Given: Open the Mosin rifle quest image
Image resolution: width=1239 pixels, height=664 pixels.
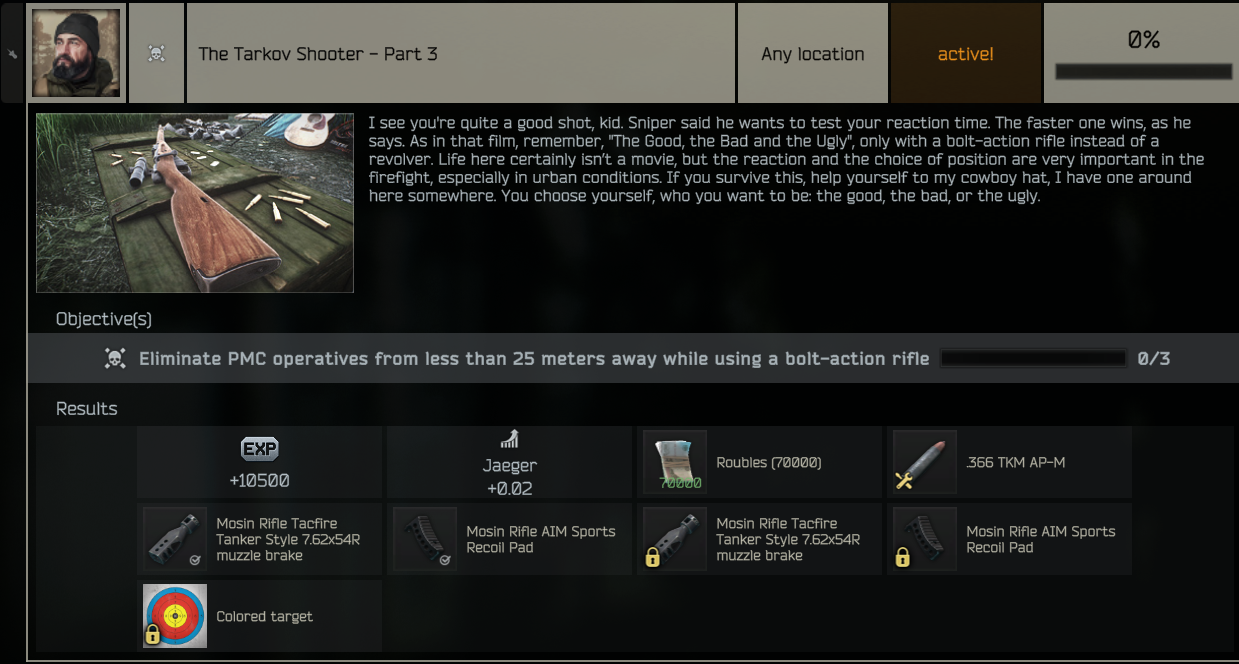Looking at the screenshot, I should (x=195, y=203).
